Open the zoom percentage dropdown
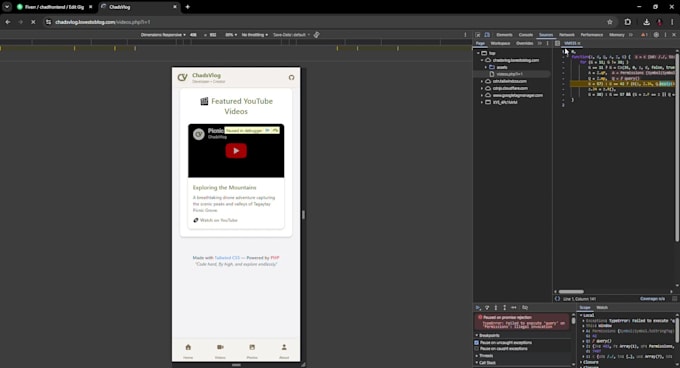 (231, 35)
